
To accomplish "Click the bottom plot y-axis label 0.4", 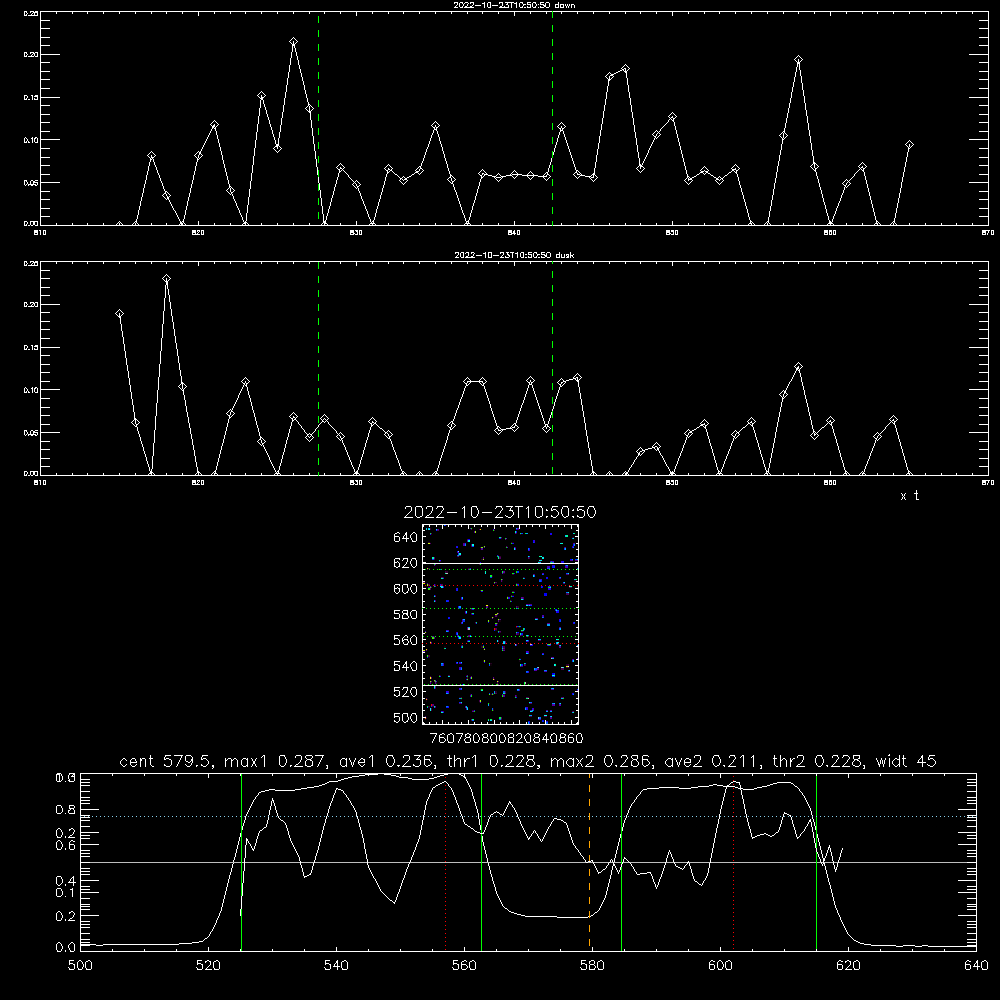I will tap(66, 881).
